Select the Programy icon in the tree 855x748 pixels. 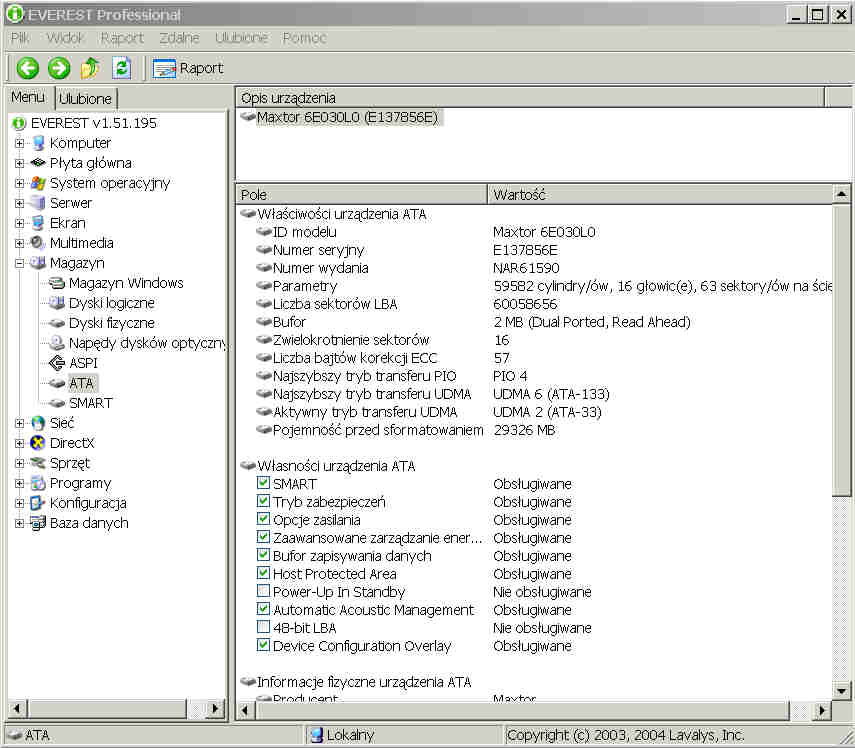[x=38, y=483]
